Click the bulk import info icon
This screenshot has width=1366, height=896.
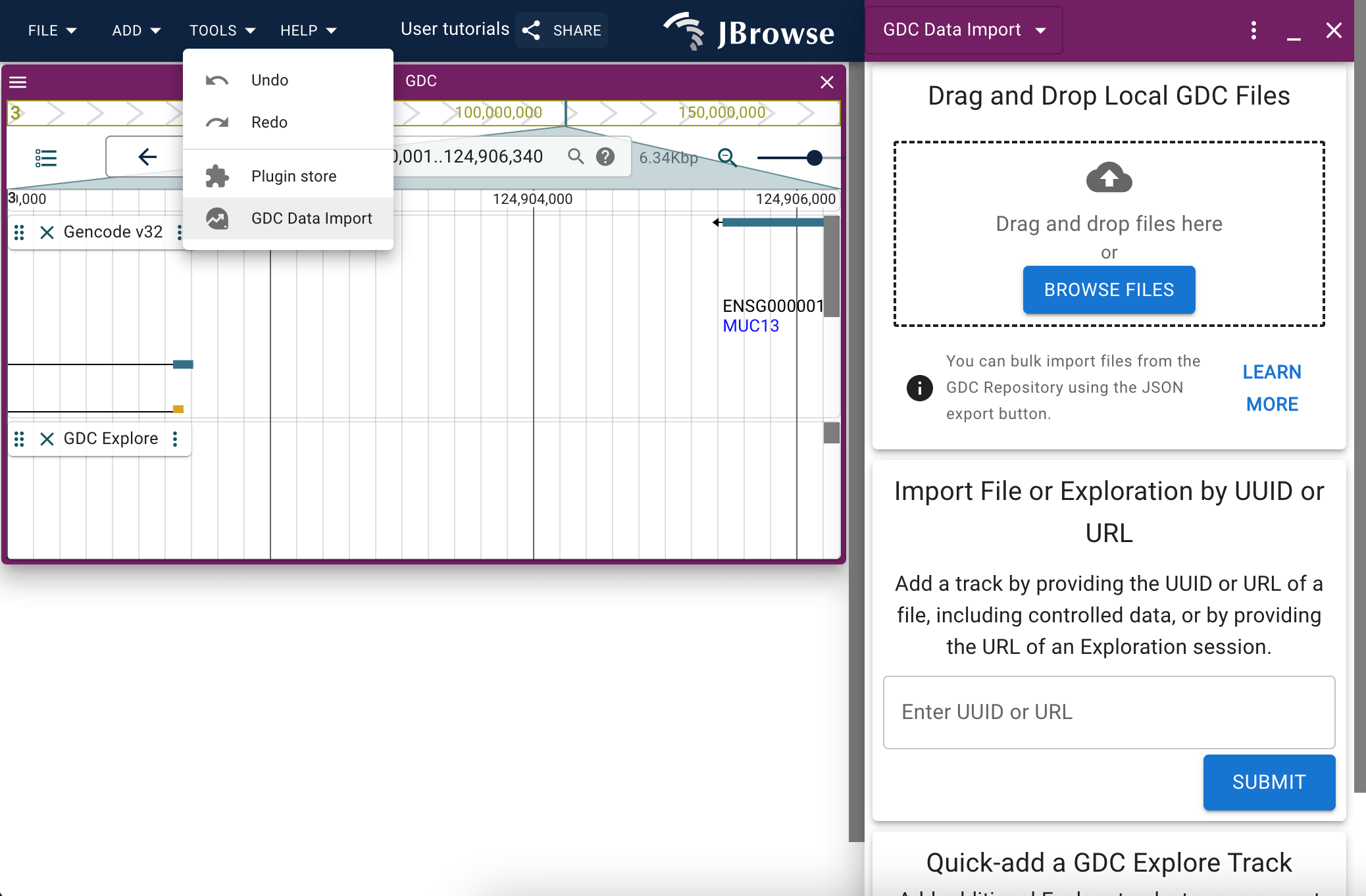(919, 387)
